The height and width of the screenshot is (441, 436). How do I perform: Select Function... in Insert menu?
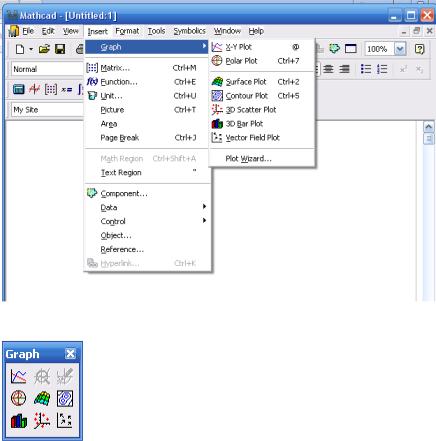[x=148, y=82]
